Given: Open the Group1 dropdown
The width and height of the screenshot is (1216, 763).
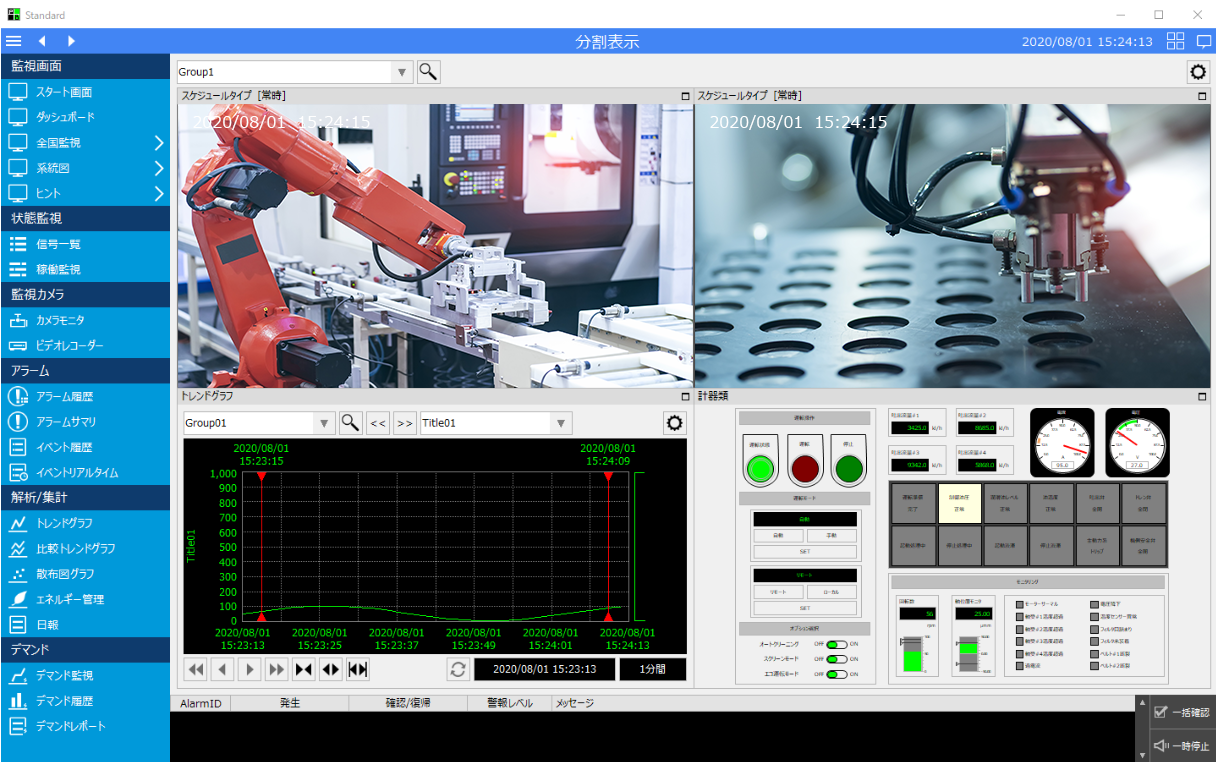Looking at the screenshot, I should [403, 72].
